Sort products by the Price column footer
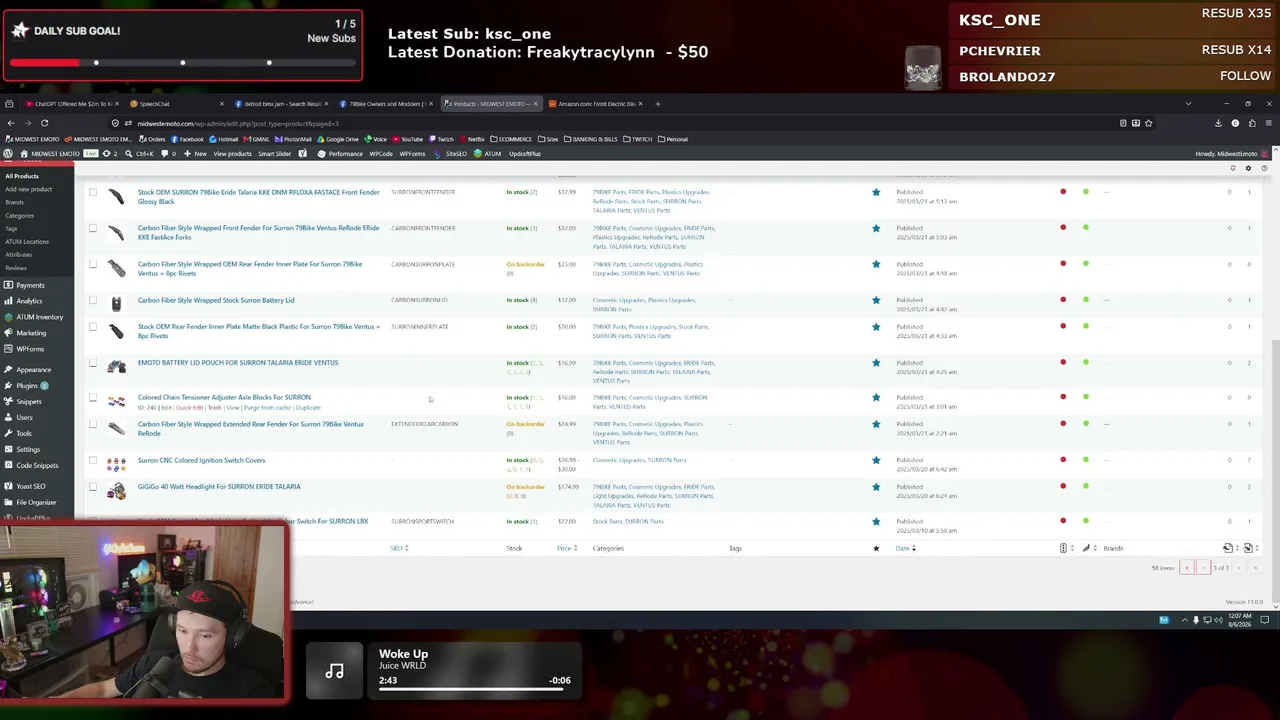 coord(566,548)
